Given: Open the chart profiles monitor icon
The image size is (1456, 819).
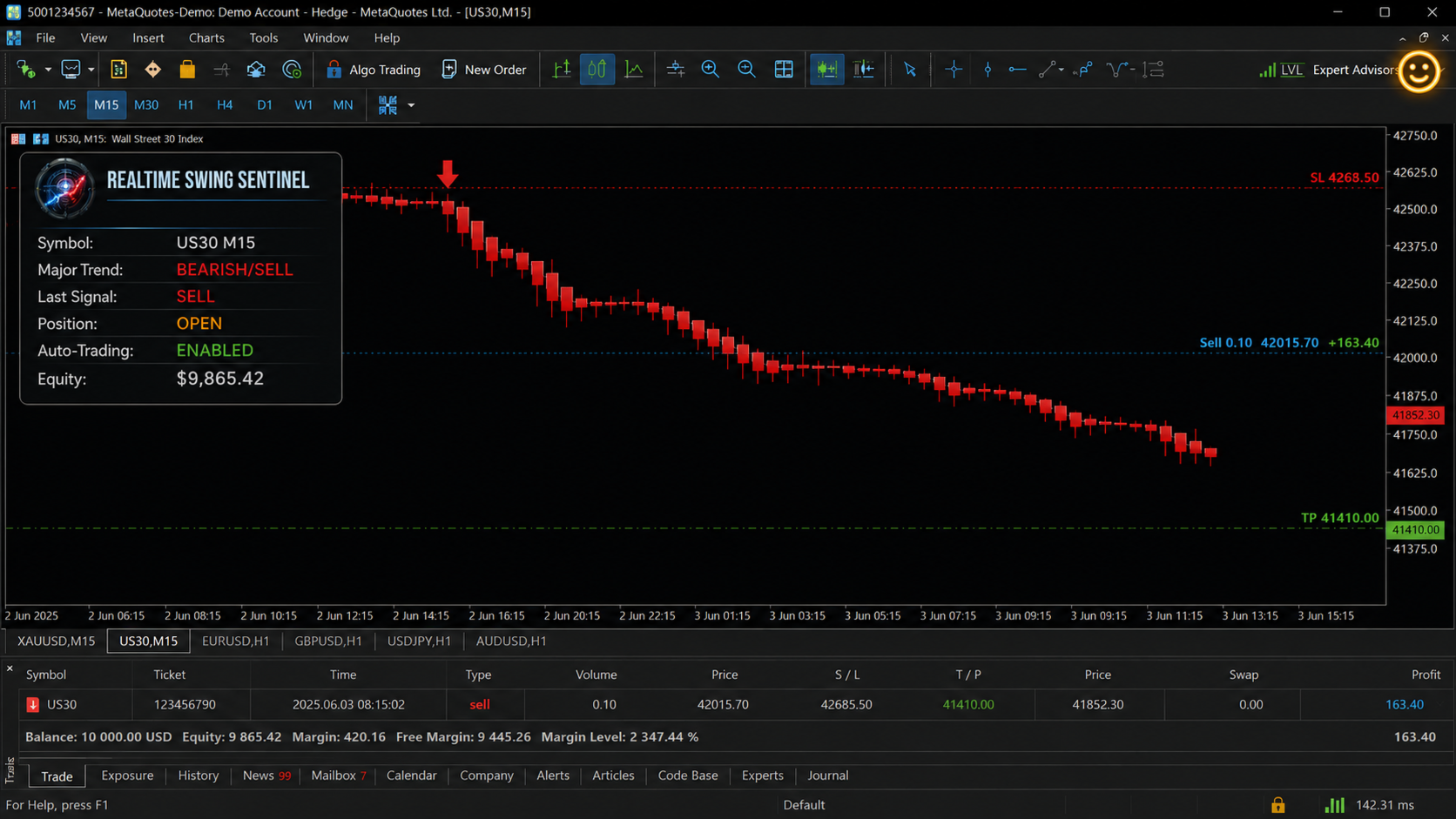Looking at the screenshot, I should (x=71, y=70).
